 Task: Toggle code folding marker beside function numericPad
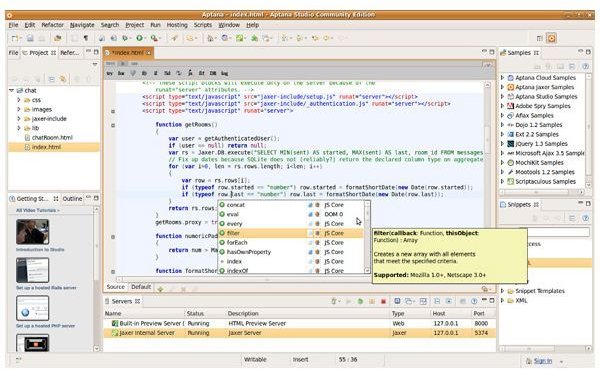(113, 237)
